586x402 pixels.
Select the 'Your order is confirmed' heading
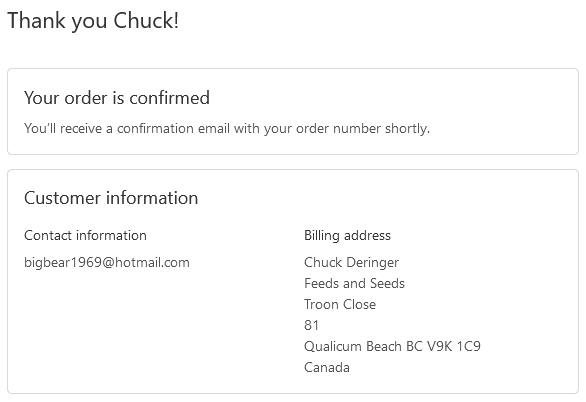point(117,98)
